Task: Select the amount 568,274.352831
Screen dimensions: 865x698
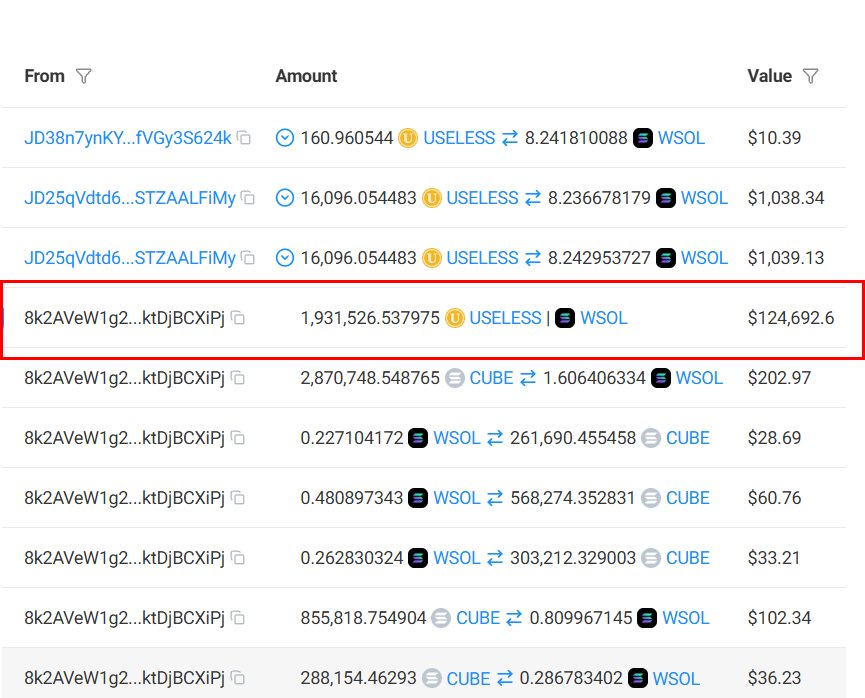Action: [x=573, y=499]
